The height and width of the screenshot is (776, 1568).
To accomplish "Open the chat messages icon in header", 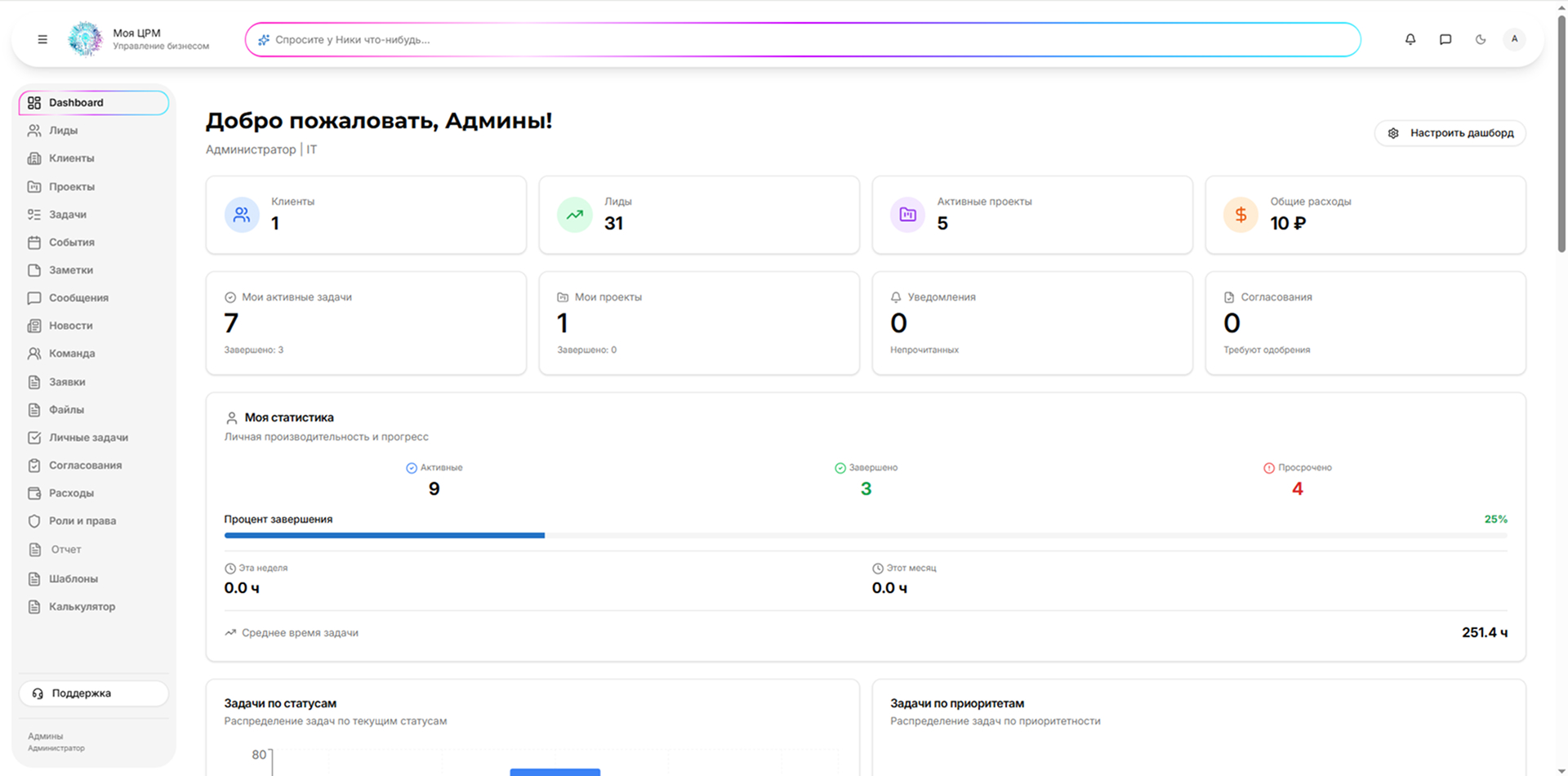I will (1445, 39).
